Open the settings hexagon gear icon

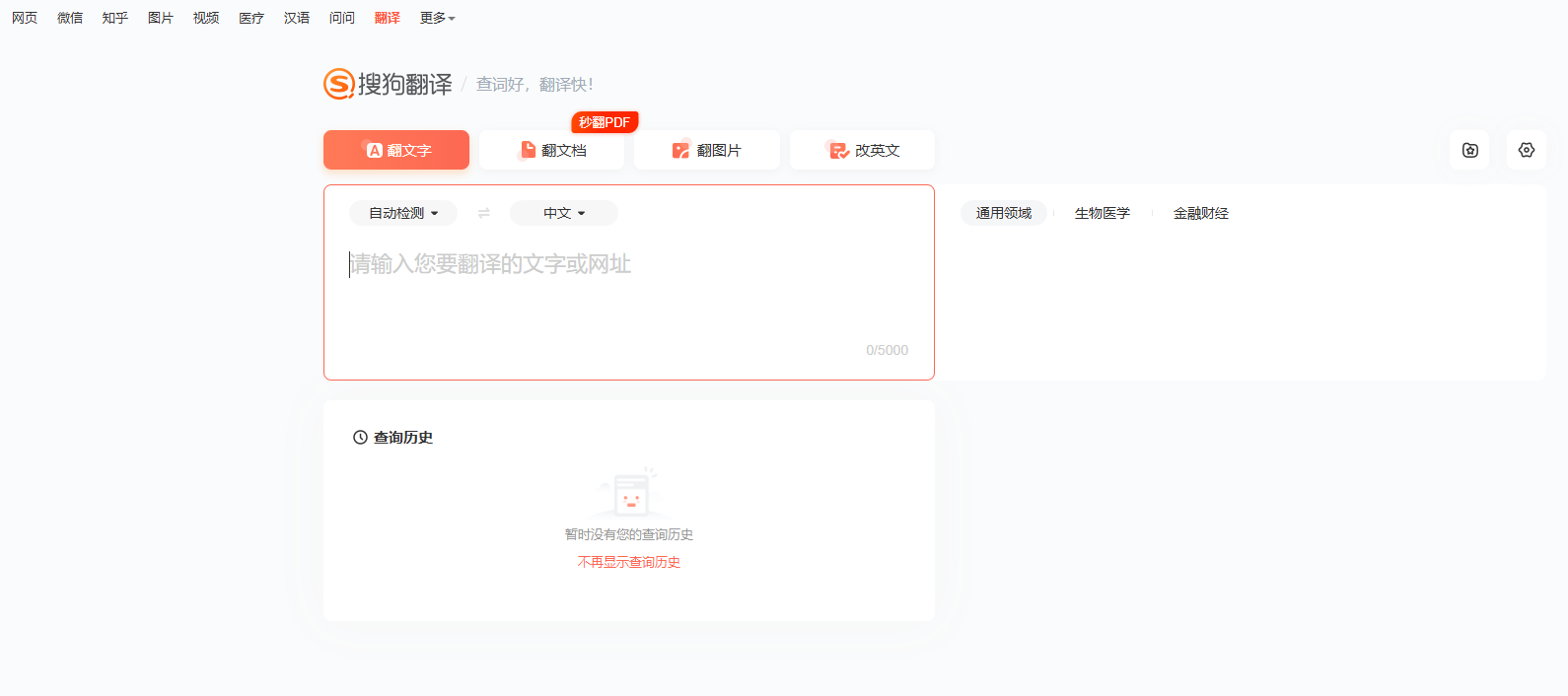tap(1527, 150)
